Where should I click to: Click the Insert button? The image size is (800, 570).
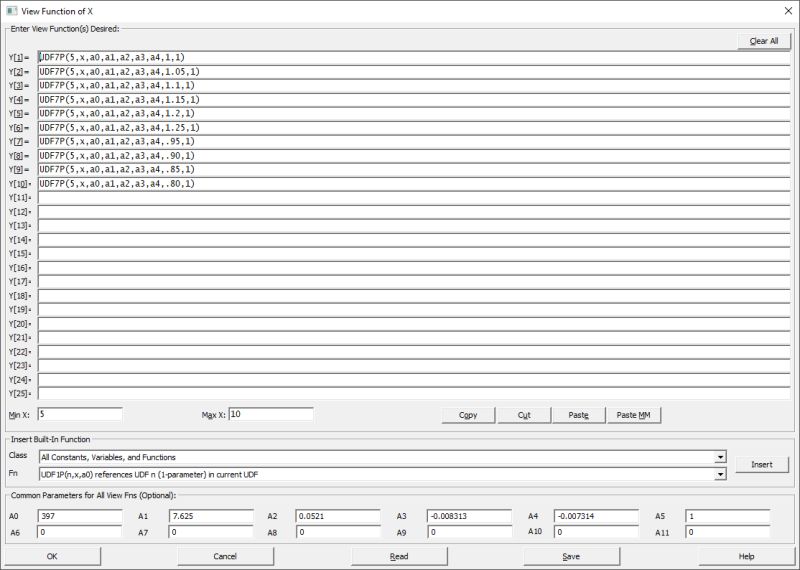coord(762,464)
